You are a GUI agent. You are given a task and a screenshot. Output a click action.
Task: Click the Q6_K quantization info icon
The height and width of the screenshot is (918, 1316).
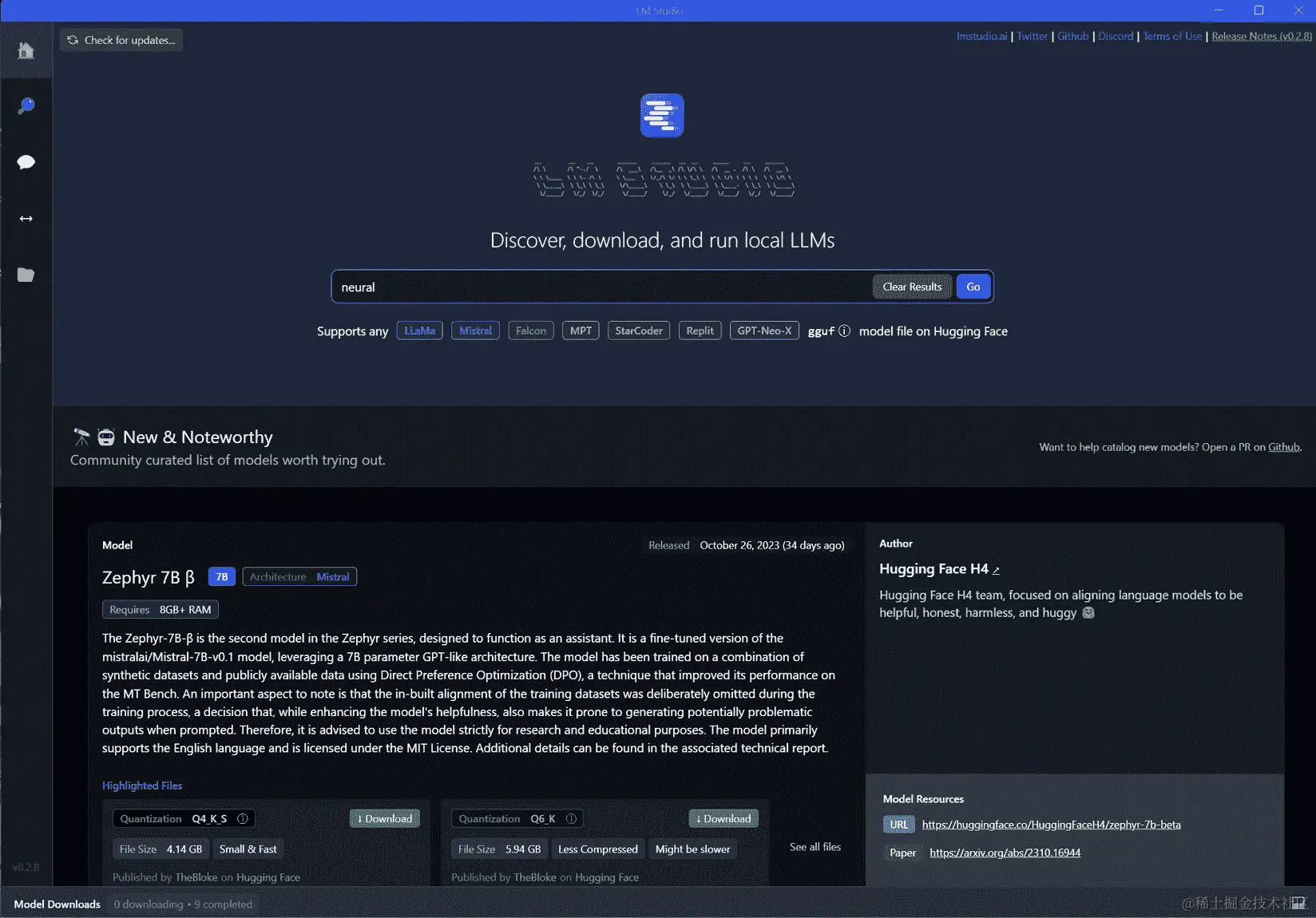click(572, 818)
